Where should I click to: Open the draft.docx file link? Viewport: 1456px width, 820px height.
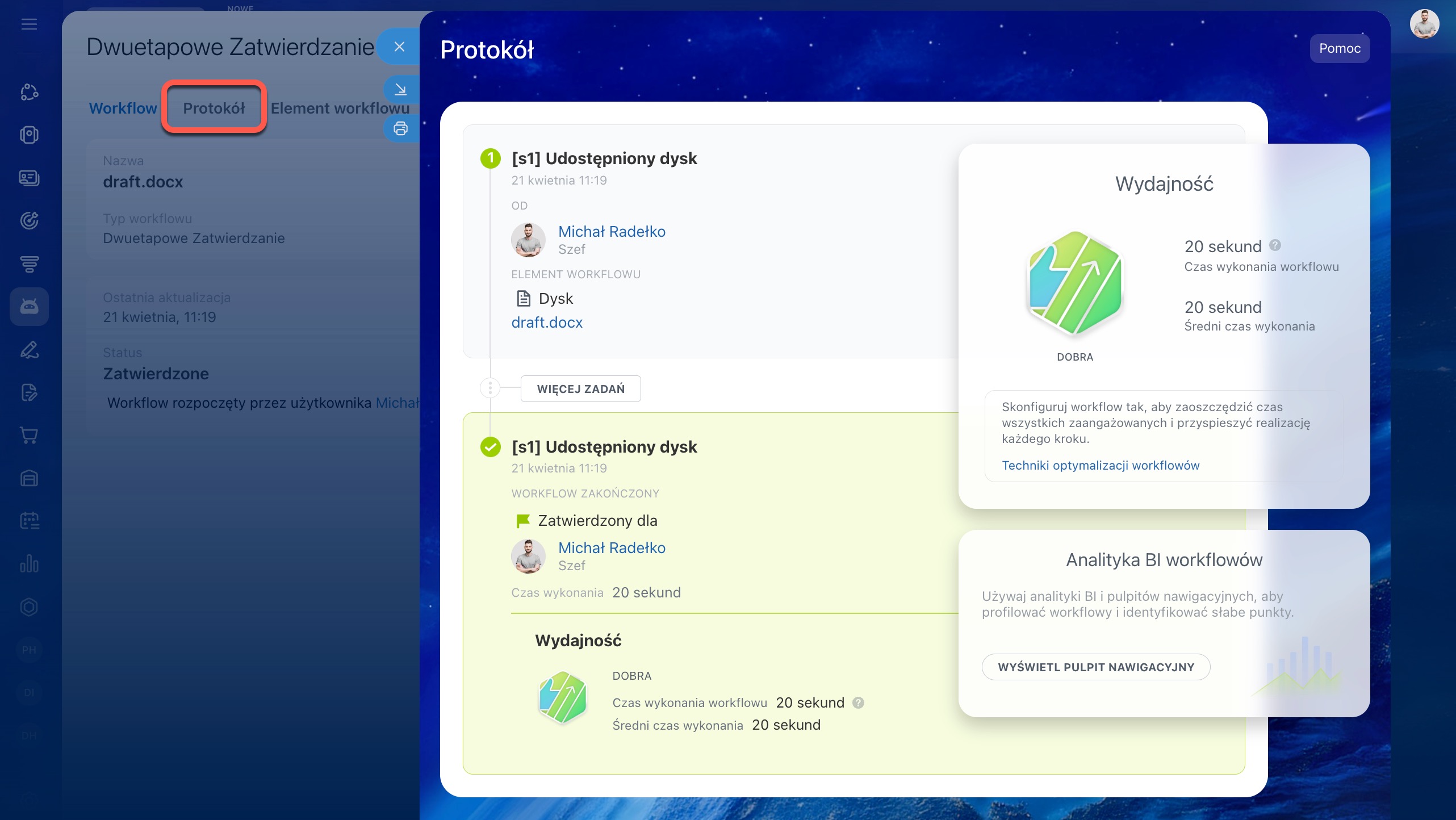[x=547, y=323]
